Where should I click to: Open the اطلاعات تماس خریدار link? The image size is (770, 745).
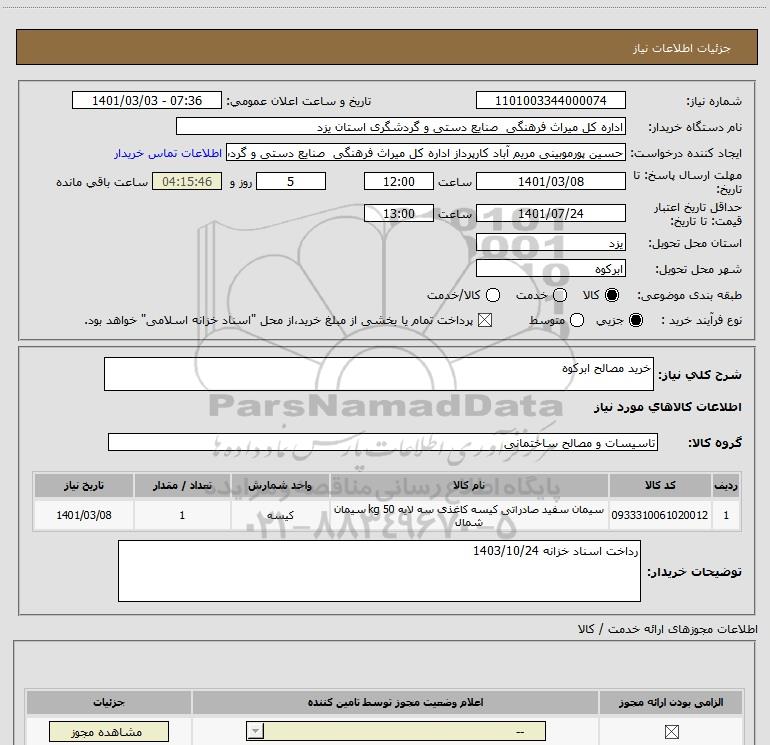pos(168,153)
